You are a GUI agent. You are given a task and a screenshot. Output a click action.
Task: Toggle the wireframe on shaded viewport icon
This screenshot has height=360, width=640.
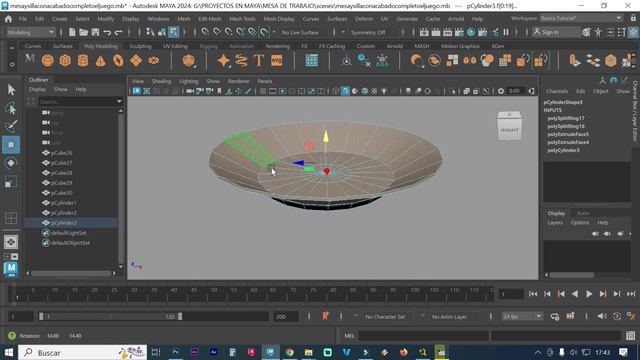pos(364,91)
